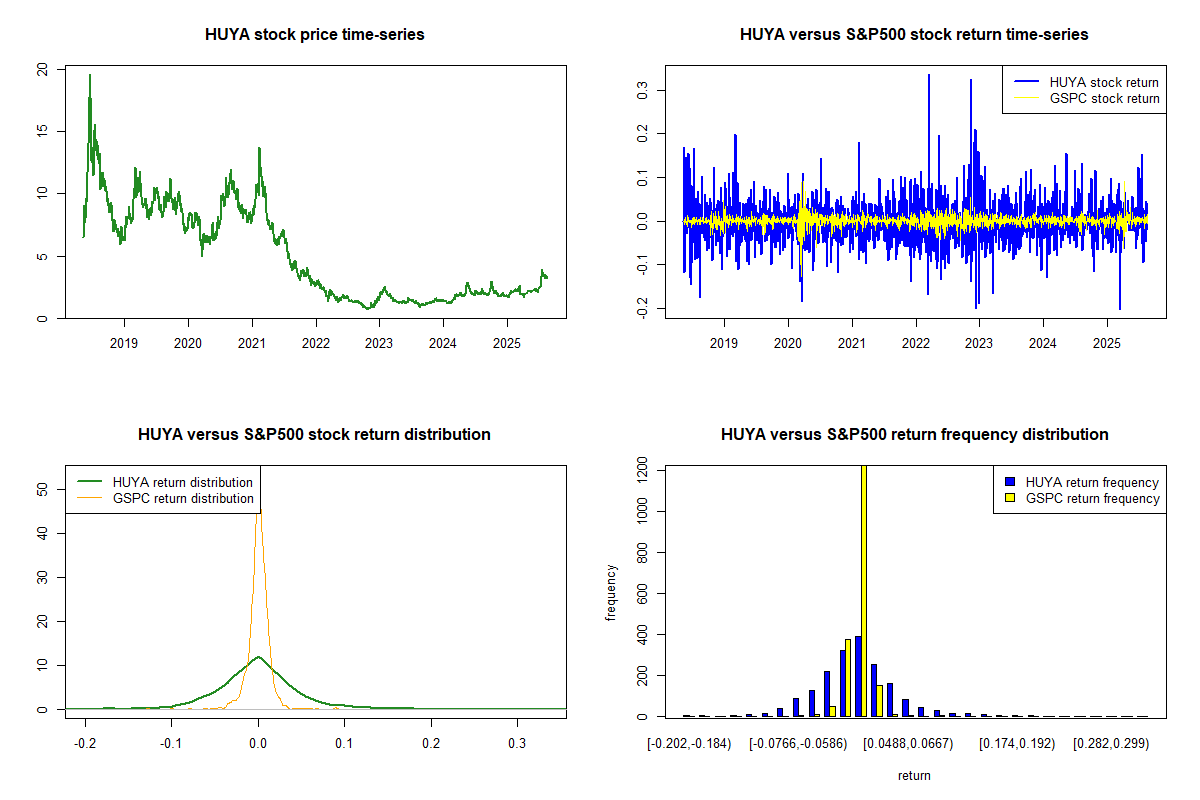The image size is (1200, 800).
Task: Click the 'frequency' y-axis label
Action: [612, 591]
